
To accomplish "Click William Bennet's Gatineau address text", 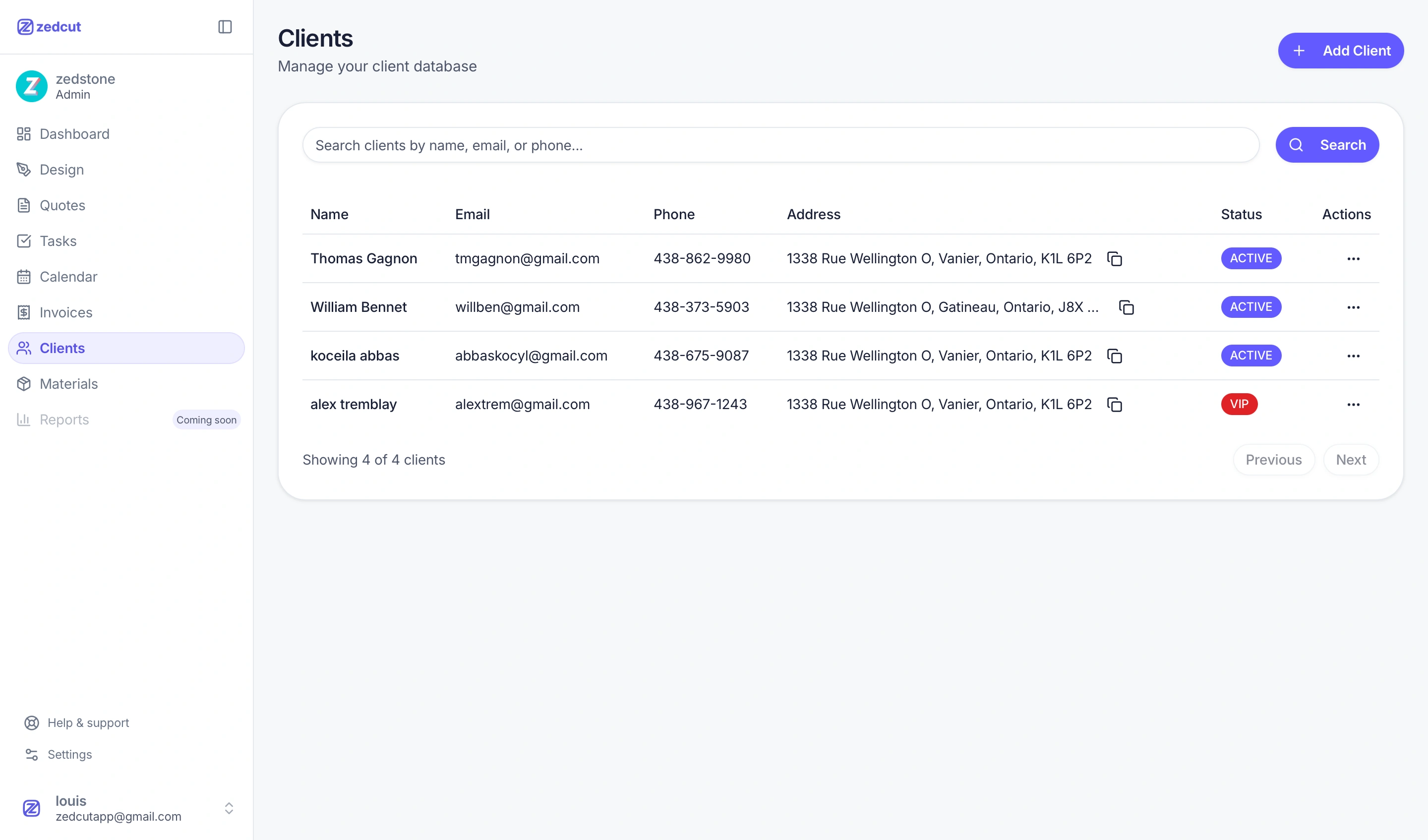I will pos(943,307).
